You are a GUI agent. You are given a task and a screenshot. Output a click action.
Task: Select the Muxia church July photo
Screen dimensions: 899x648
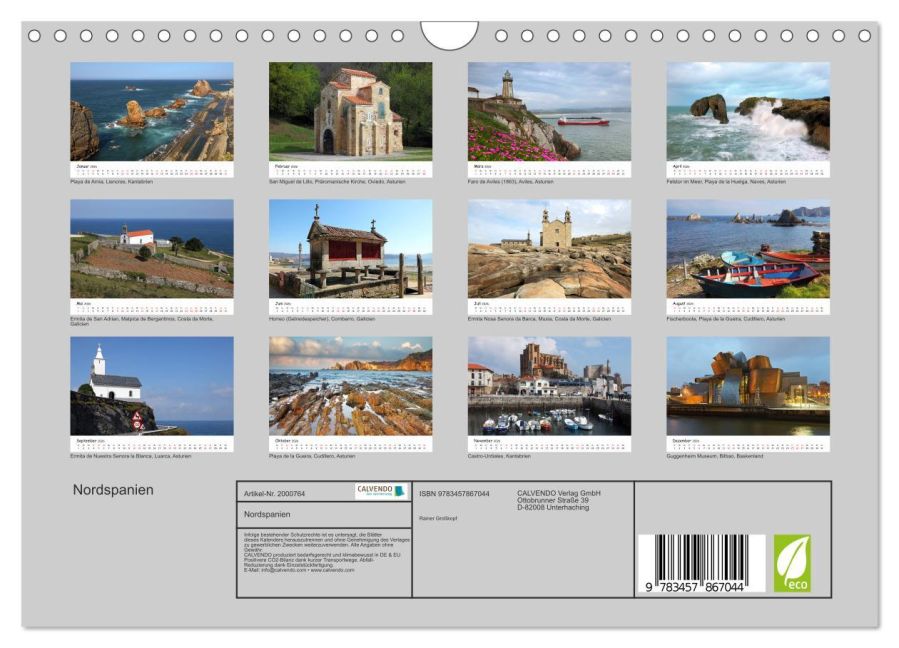click(x=549, y=248)
